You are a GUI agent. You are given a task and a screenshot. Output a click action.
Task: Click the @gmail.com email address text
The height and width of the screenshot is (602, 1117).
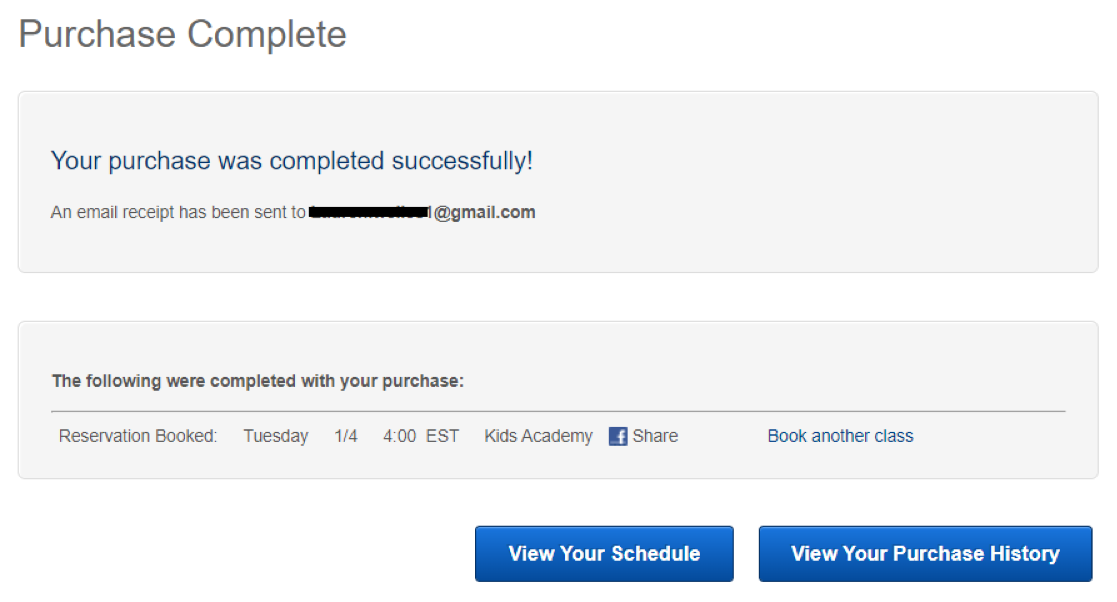point(484,212)
